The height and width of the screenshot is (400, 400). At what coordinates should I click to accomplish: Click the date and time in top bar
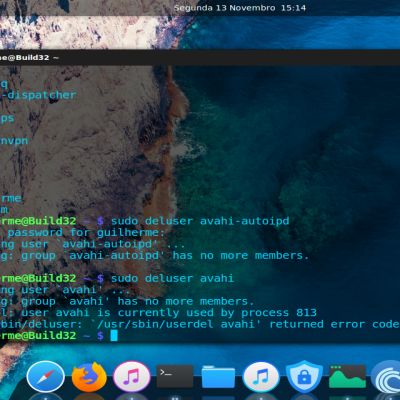coord(239,8)
